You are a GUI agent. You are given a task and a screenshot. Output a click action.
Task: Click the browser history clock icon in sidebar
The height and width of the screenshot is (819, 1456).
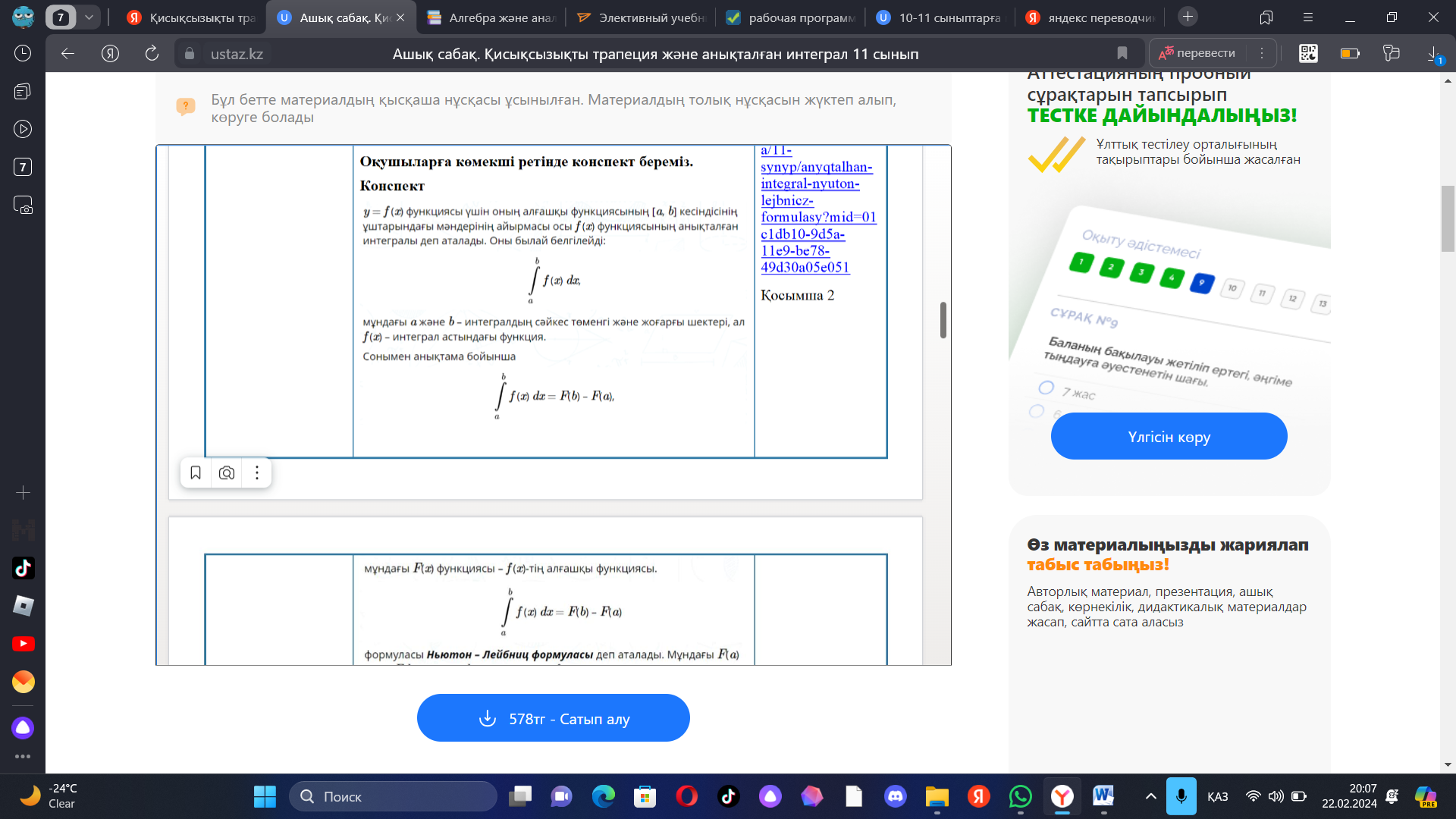click(23, 53)
